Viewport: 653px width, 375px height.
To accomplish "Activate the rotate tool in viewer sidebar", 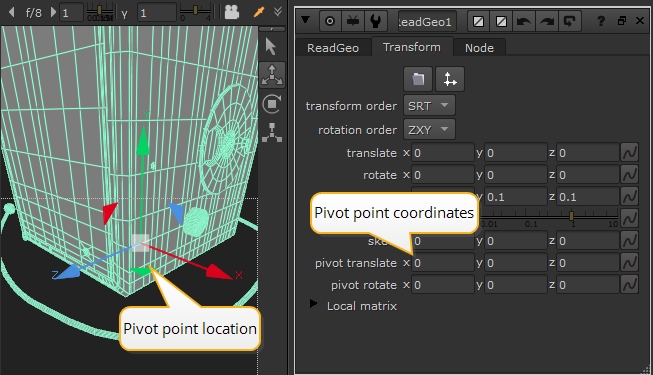I will coord(272,104).
